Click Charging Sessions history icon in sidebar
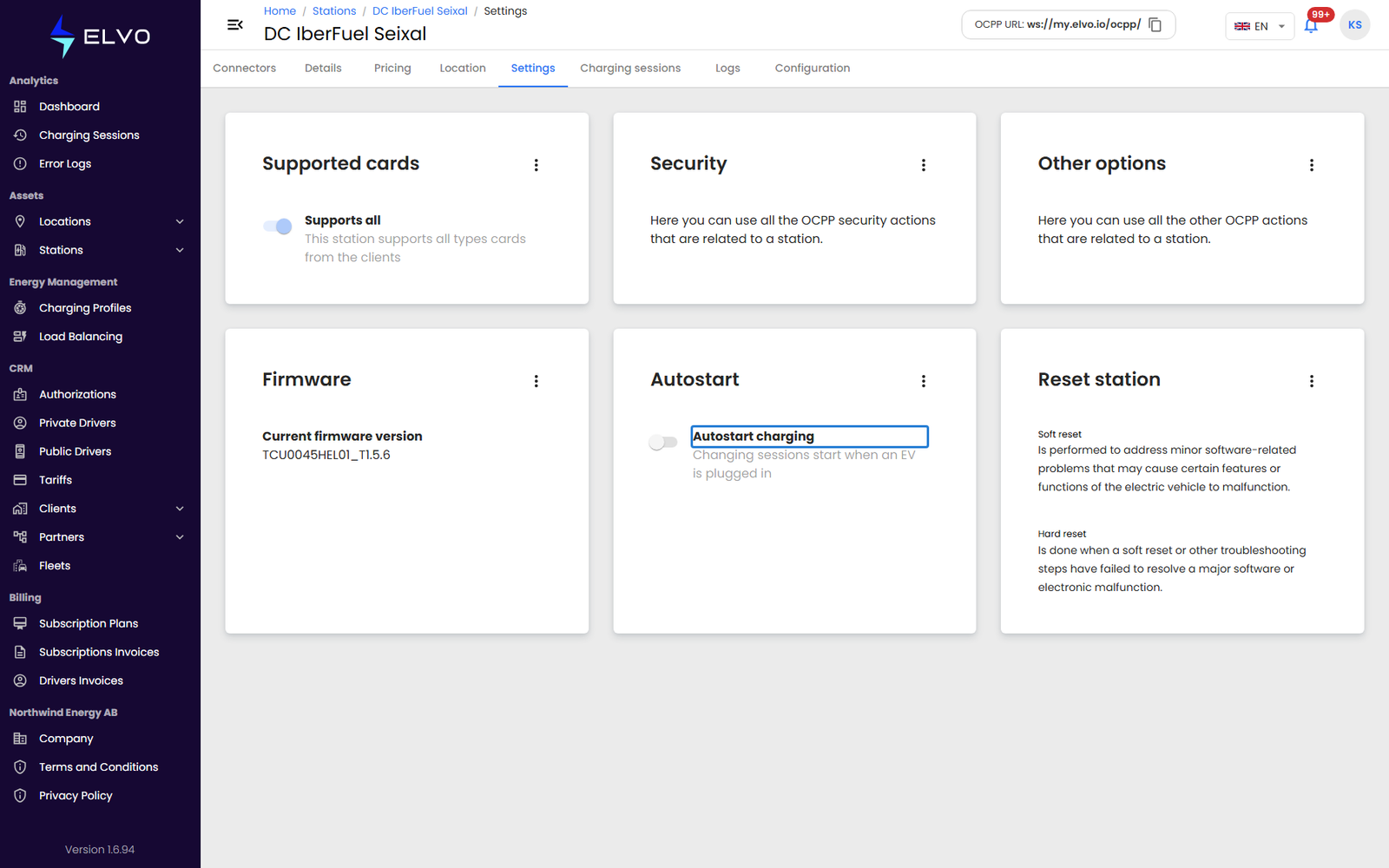Image resolution: width=1389 pixels, height=868 pixels. tap(20, 135)
